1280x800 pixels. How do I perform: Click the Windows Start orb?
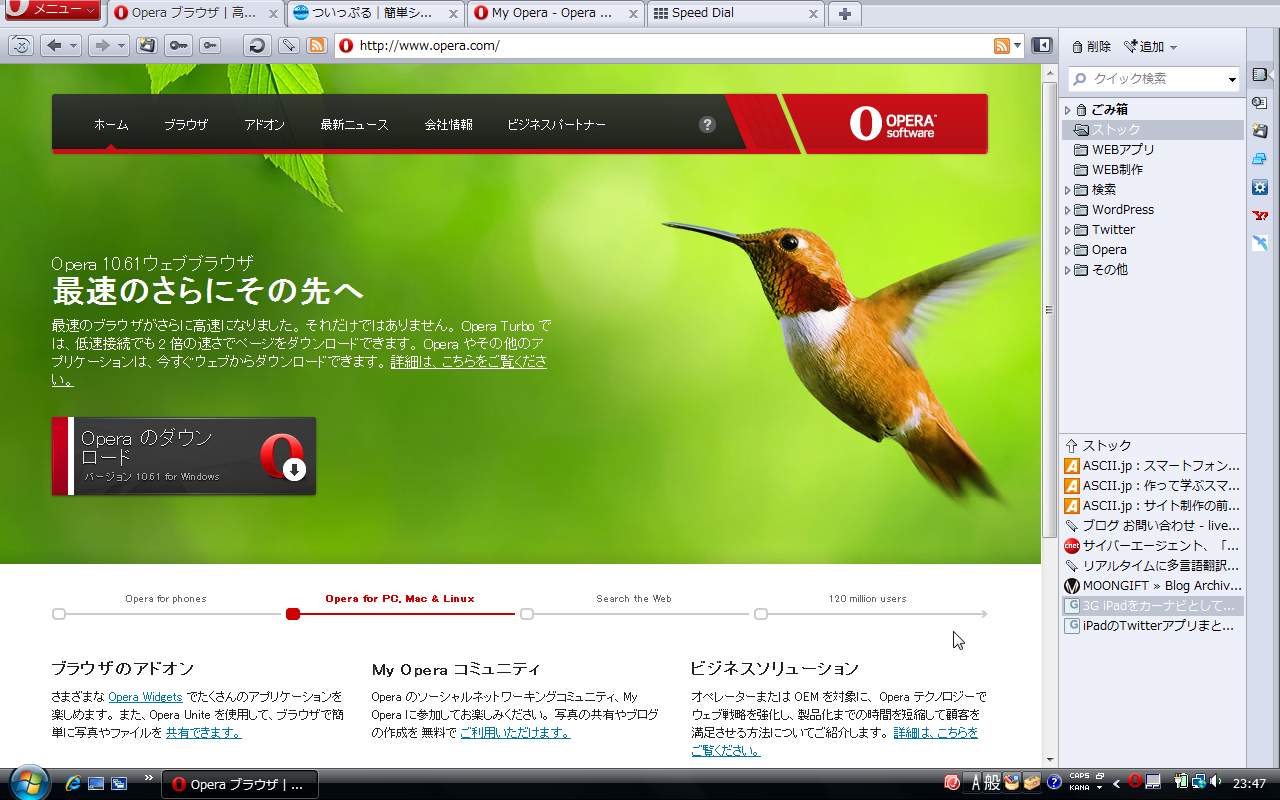click(x=28, y=781)
